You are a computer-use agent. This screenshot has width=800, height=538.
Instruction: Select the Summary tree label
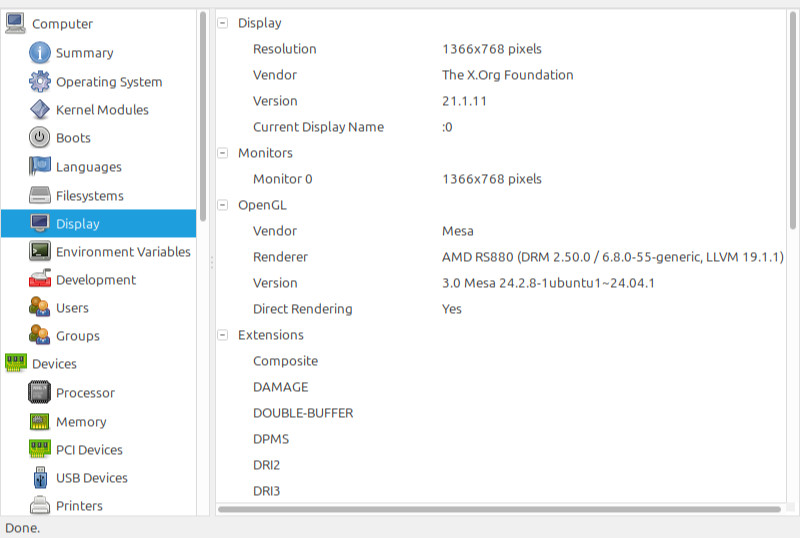(85, 53)
